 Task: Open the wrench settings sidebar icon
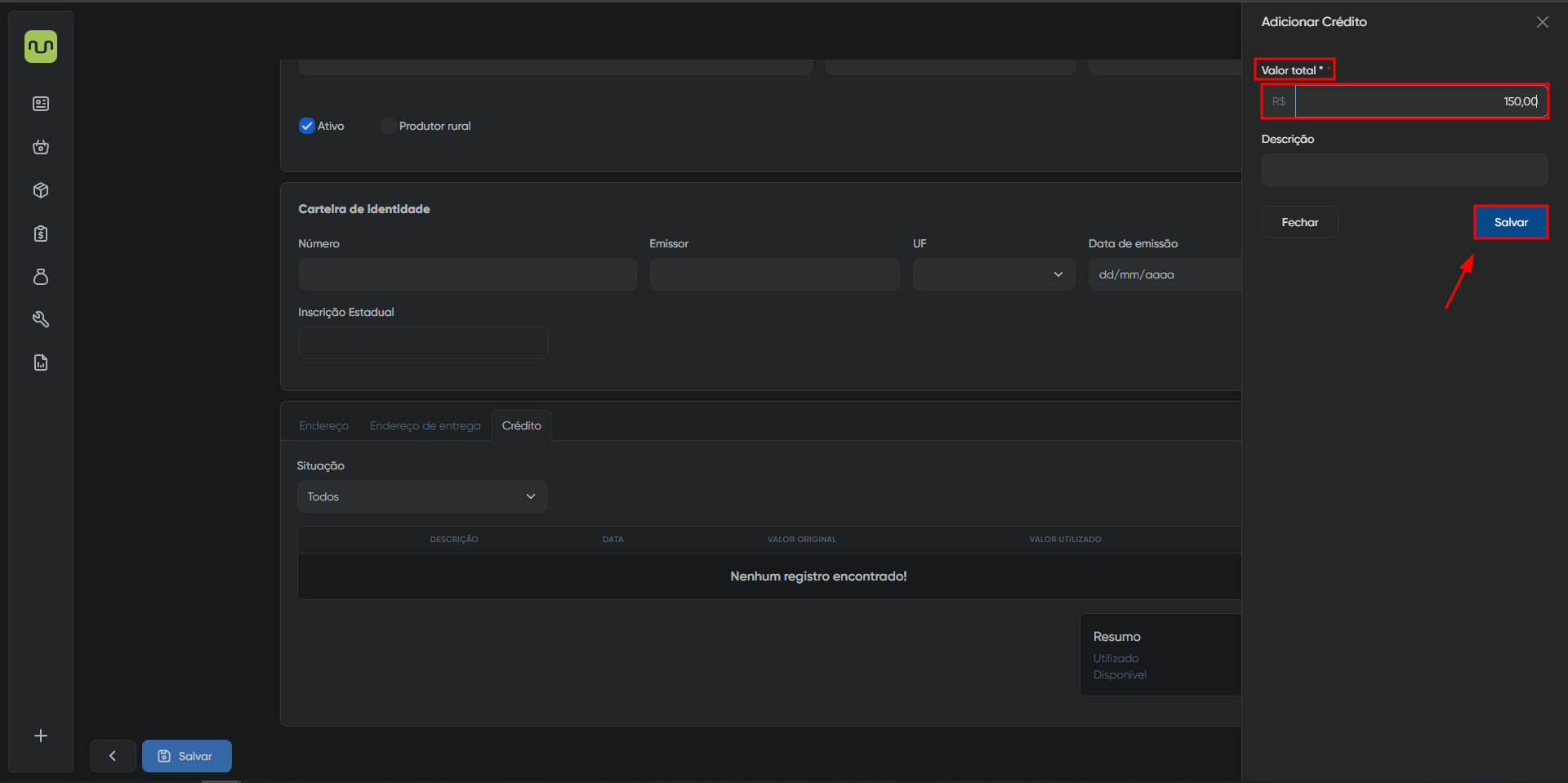[x=41, y=319]
